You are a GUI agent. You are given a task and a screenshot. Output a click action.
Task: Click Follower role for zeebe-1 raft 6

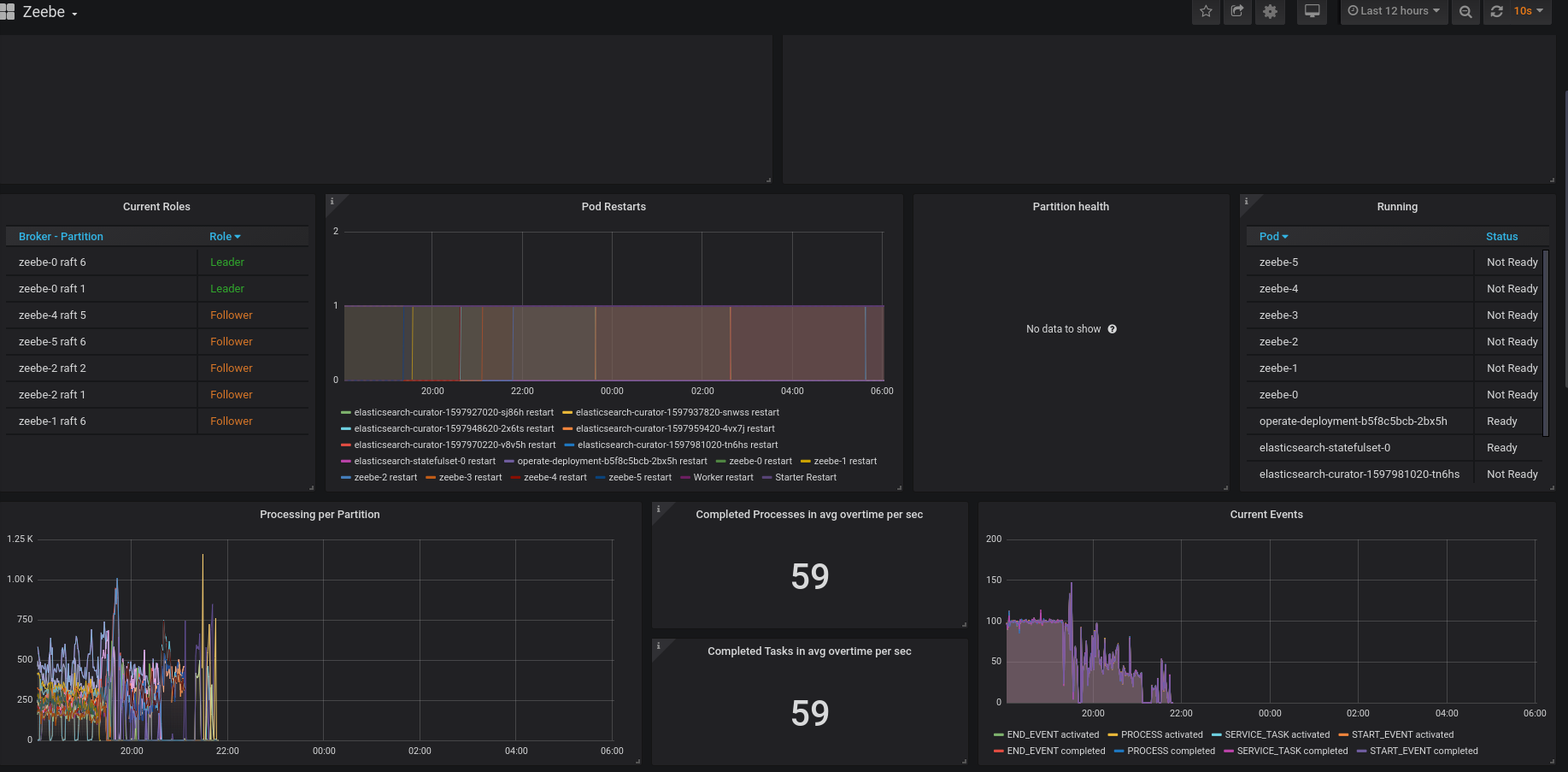click(232, 421)
